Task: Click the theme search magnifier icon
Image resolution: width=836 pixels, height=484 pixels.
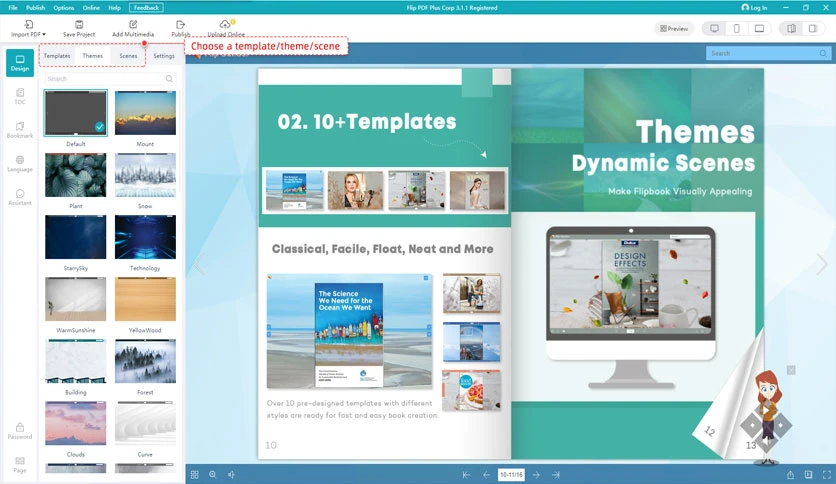Action: tap(169, 79)
